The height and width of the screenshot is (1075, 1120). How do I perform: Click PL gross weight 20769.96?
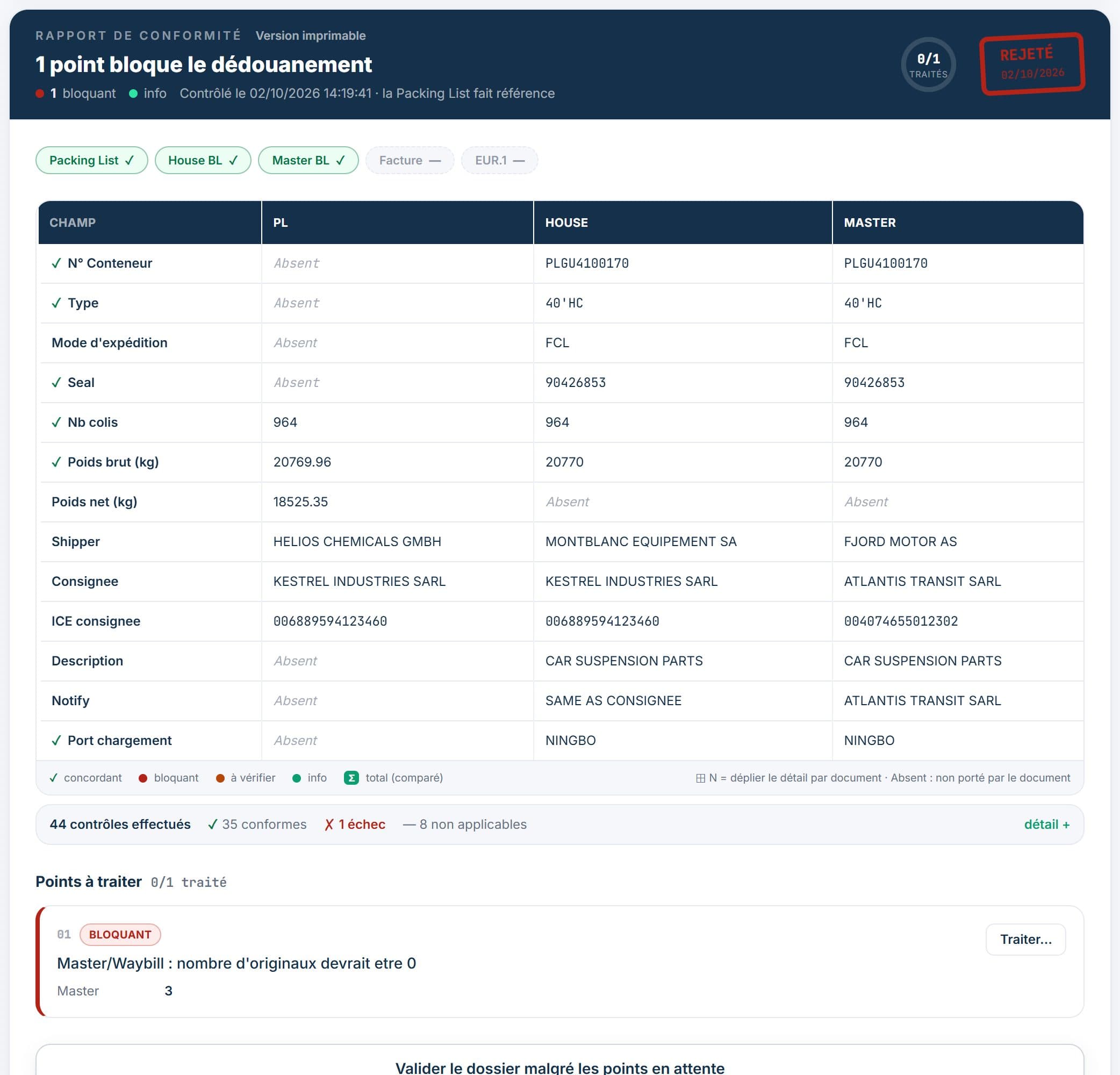[x=302, y=462]
